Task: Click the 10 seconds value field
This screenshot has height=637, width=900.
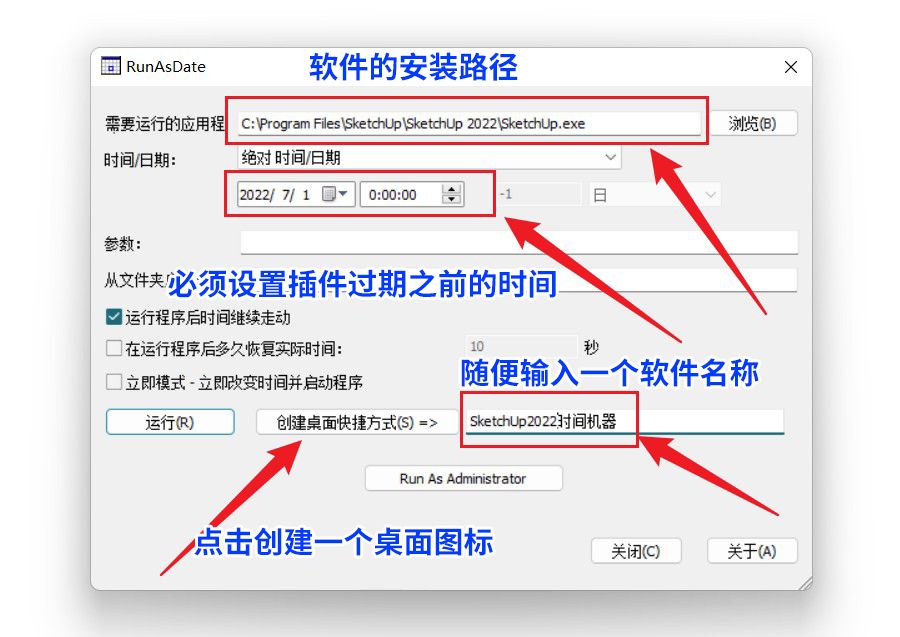Action: pos(521,346)
